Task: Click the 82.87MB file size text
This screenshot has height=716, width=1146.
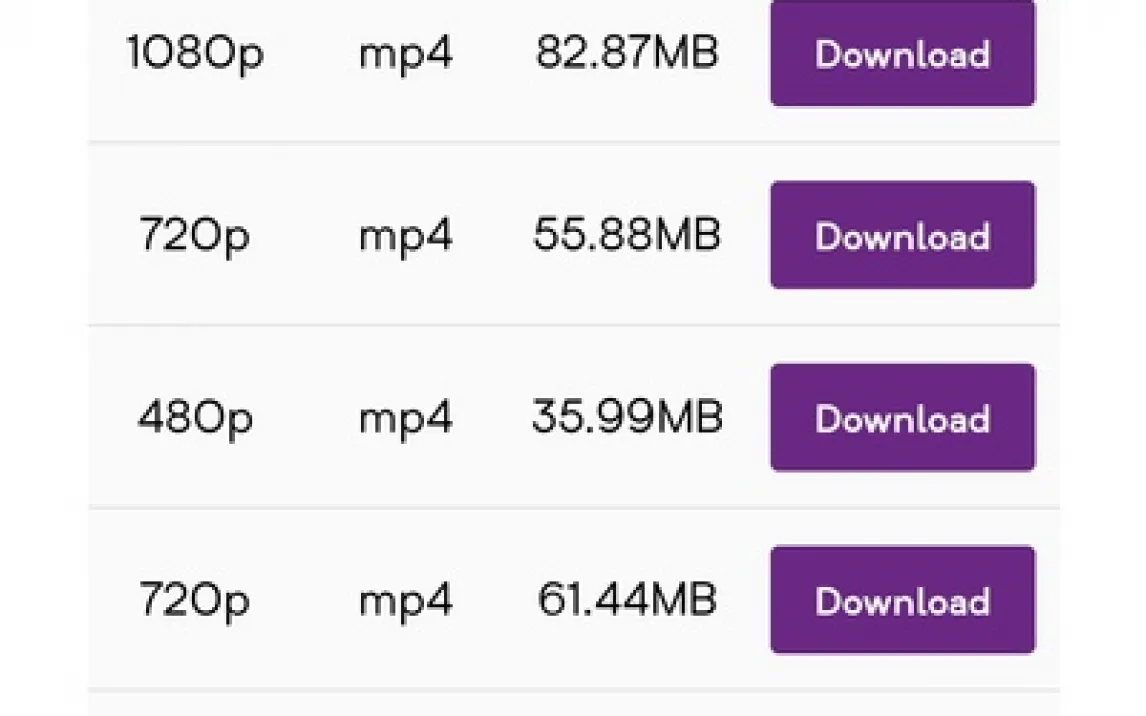Action: point(627,54)
